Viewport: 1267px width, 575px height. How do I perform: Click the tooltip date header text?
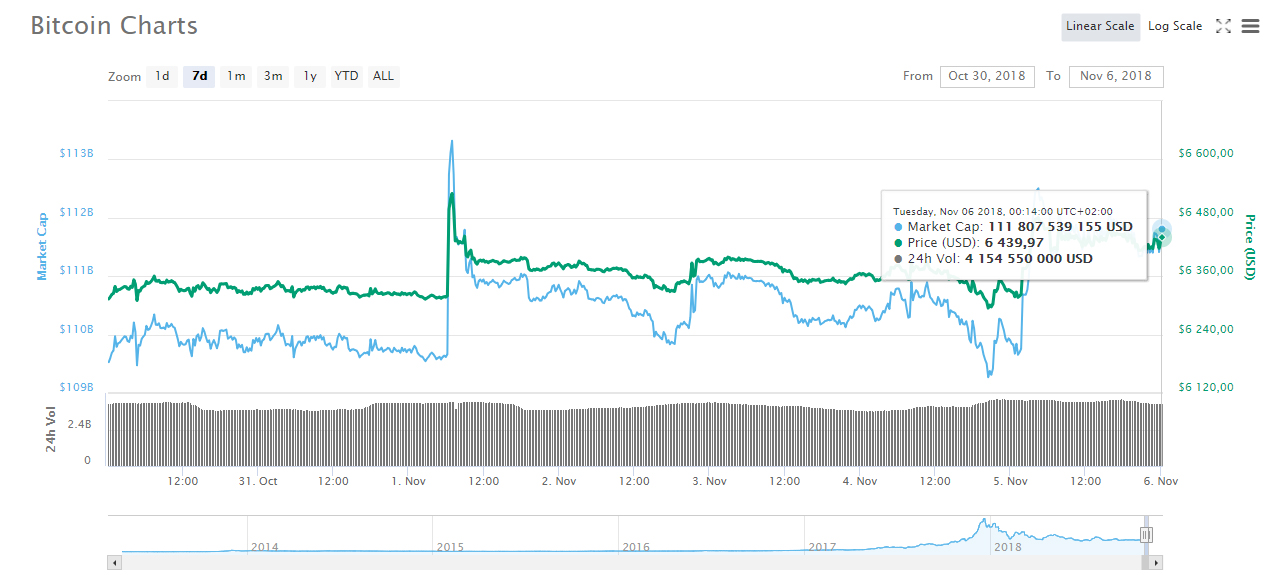1002,211
